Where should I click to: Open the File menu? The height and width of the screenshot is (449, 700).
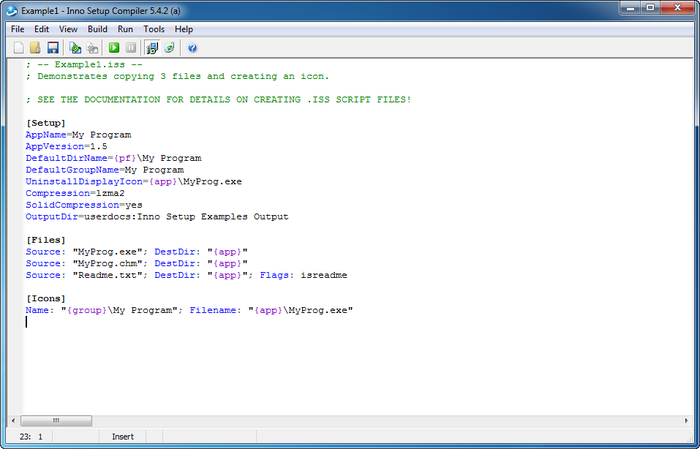[17, 29]
